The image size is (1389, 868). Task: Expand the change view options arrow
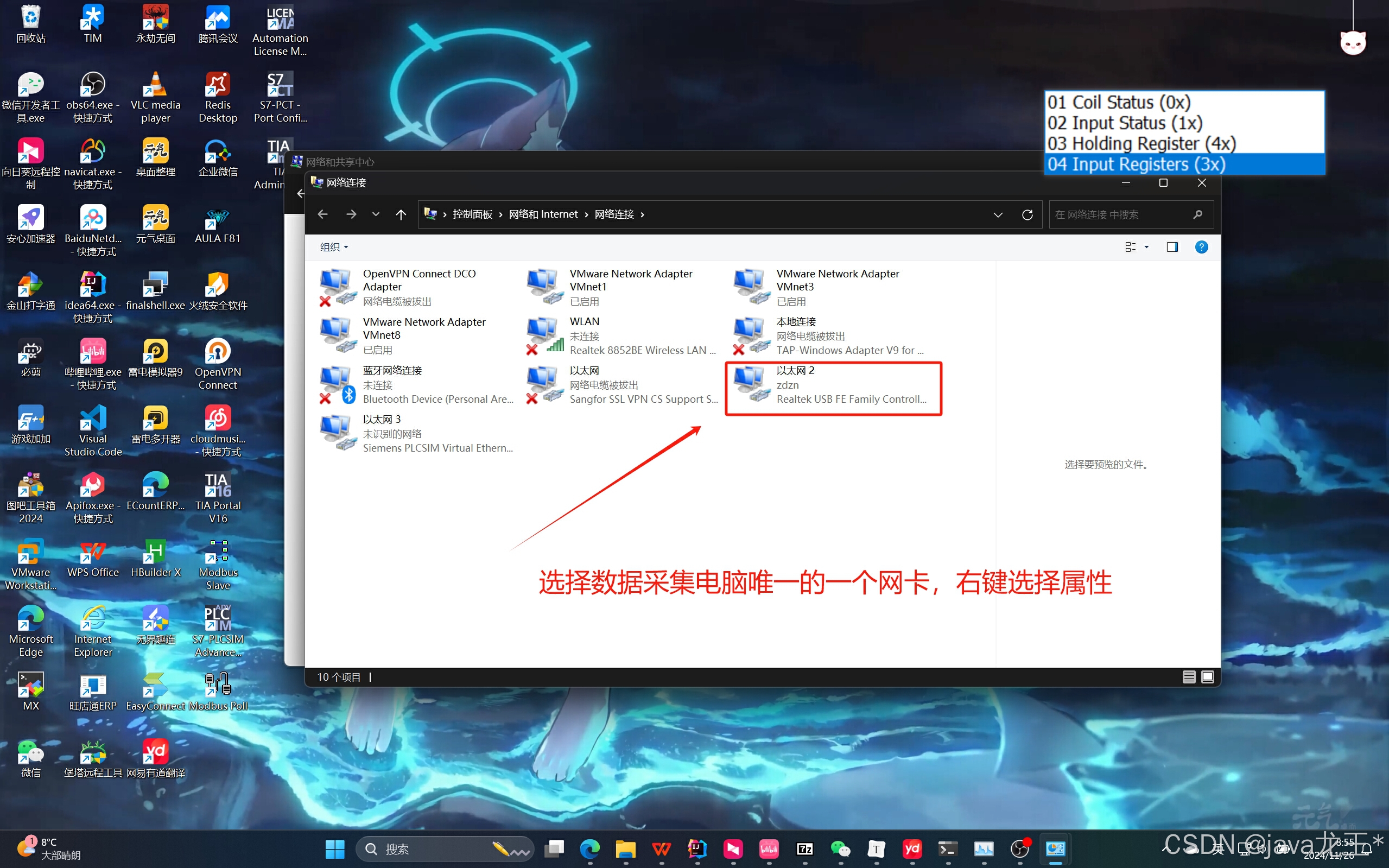point(1147,247)
